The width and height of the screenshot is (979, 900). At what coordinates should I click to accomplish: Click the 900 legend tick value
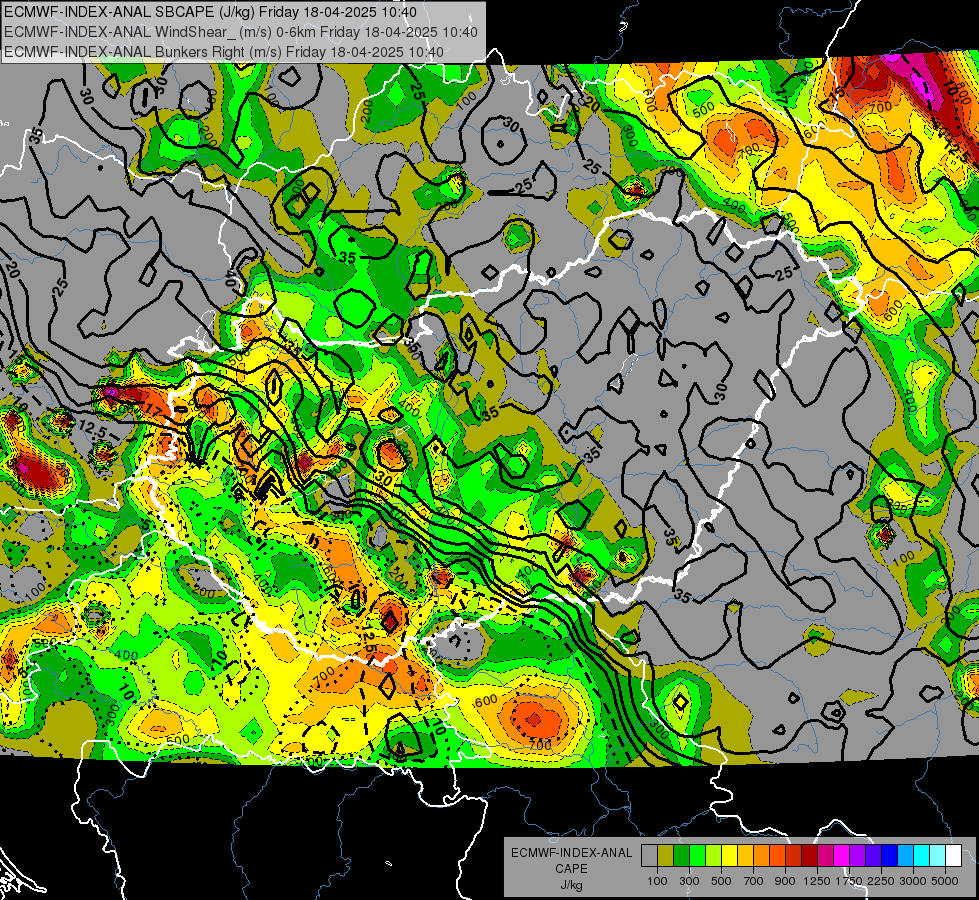pos(785,881)
